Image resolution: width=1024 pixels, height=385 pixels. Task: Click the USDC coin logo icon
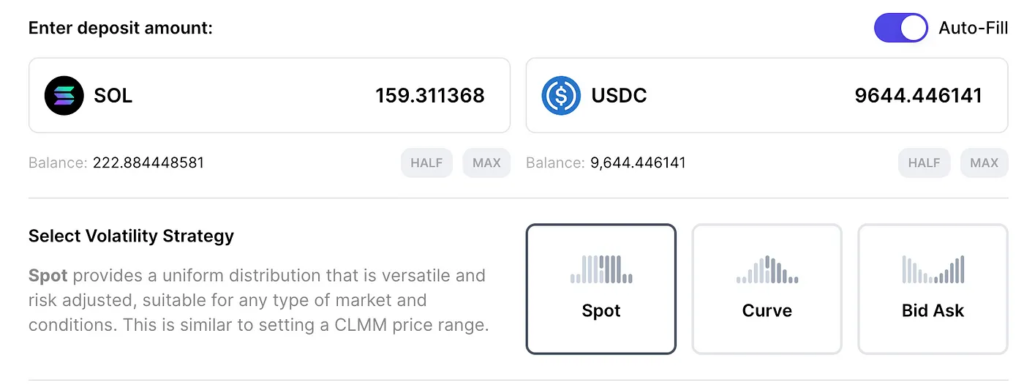tap(561, 96)
